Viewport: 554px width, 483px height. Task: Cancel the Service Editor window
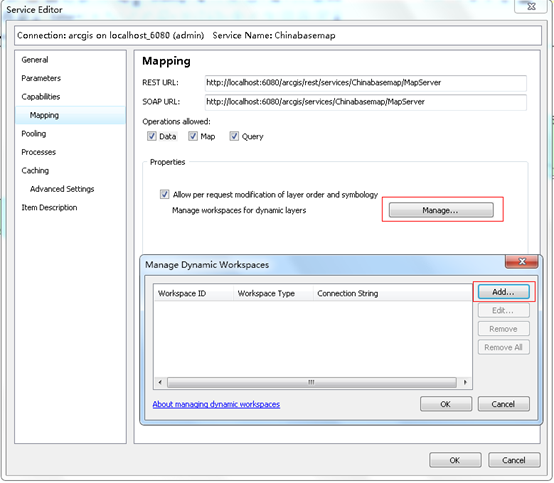[514, 460]
